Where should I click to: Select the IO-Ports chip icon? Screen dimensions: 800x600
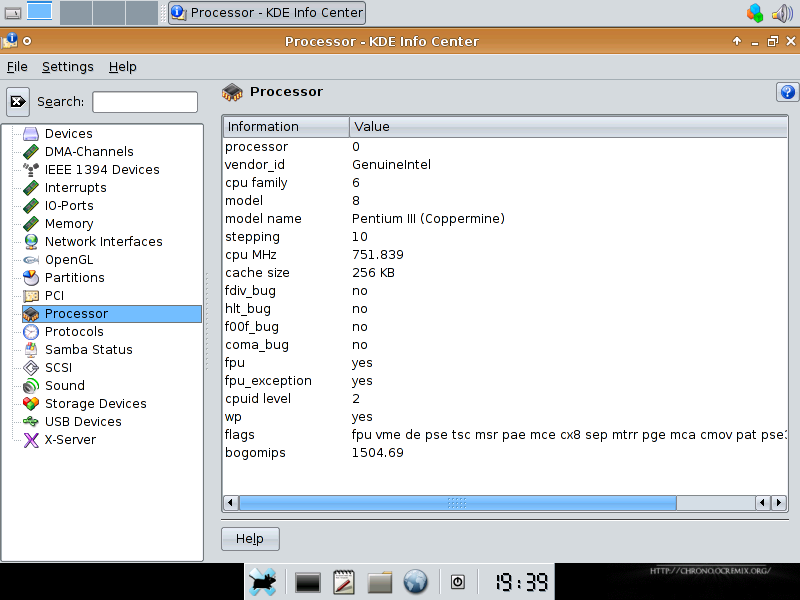click(x=31, y=206)
